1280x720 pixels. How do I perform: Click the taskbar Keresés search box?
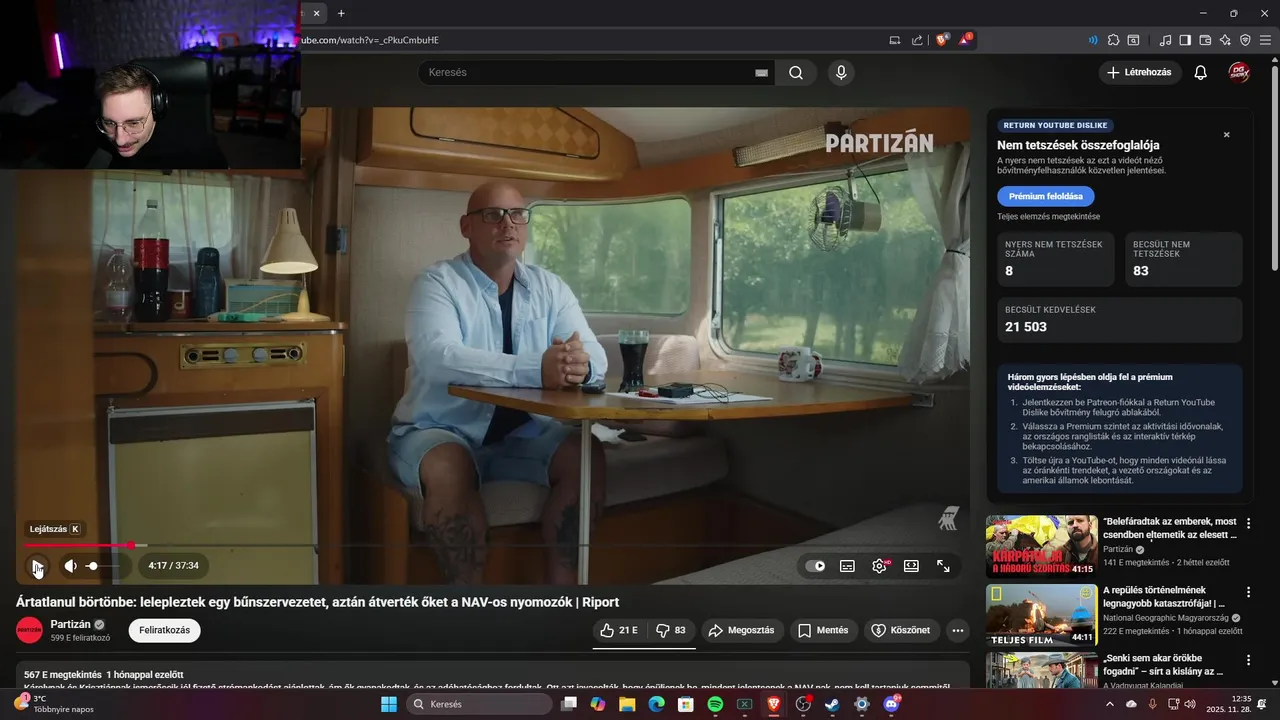click(479, 704)
